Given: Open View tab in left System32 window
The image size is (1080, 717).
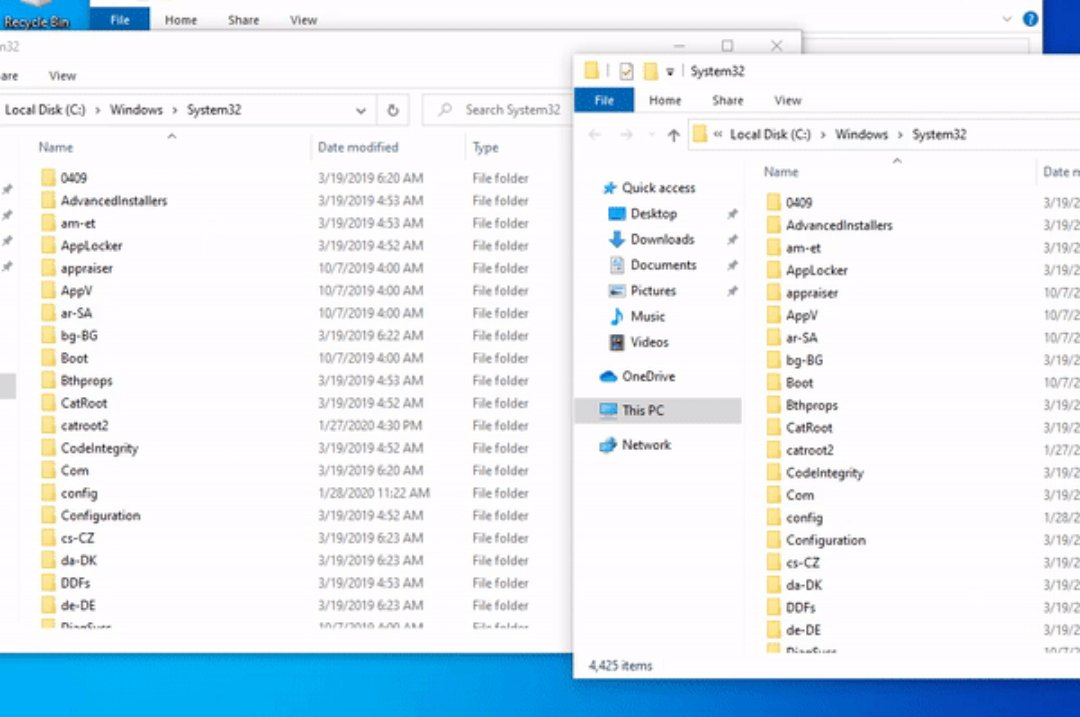Looking at the screenshot, I should [x=62, y=76].
